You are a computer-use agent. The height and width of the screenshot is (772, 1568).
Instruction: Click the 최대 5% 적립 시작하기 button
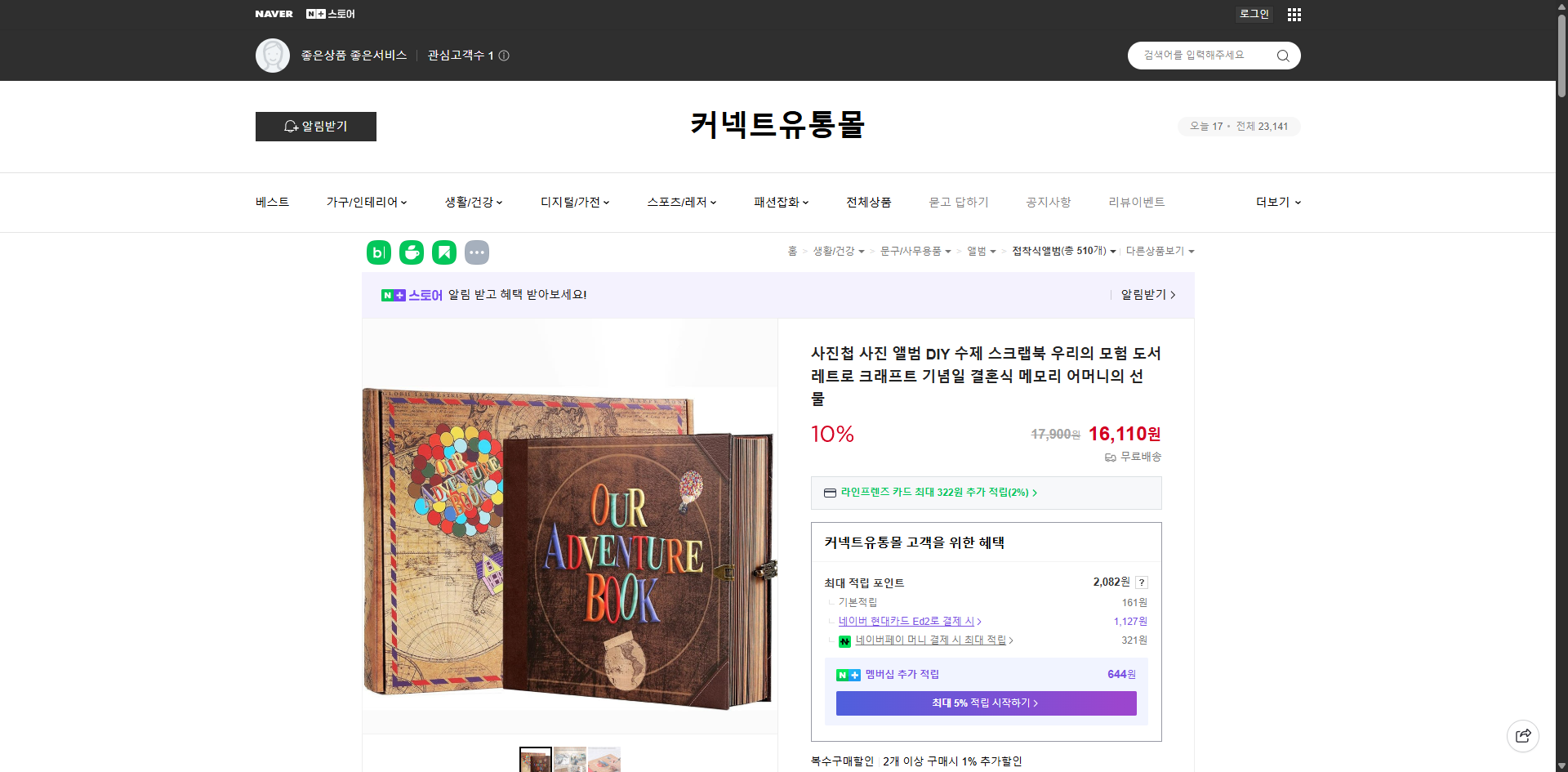[x=985, y=703]
